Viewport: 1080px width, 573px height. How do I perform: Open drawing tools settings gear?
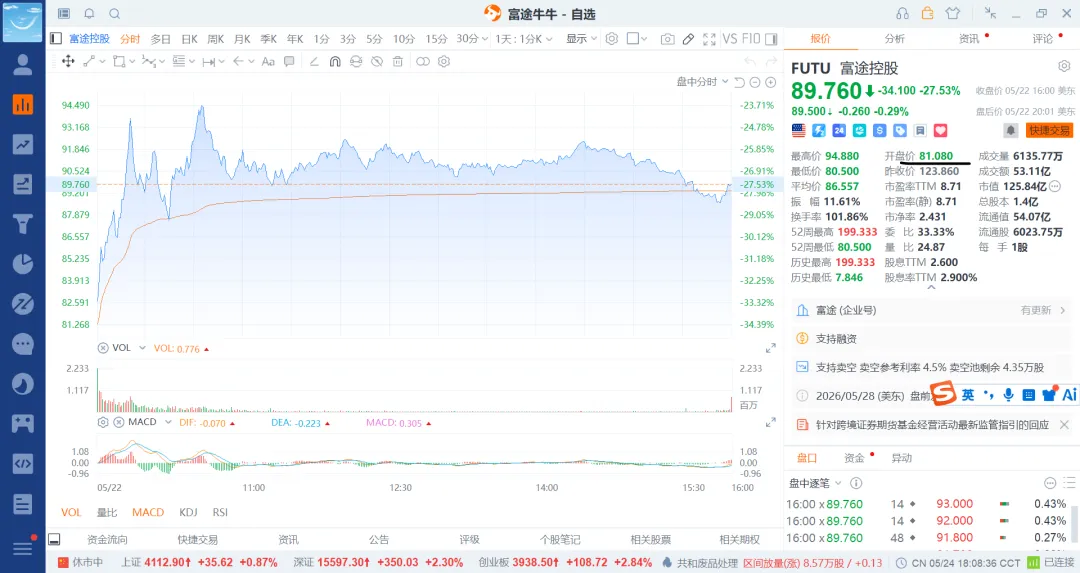pos(444,61)
